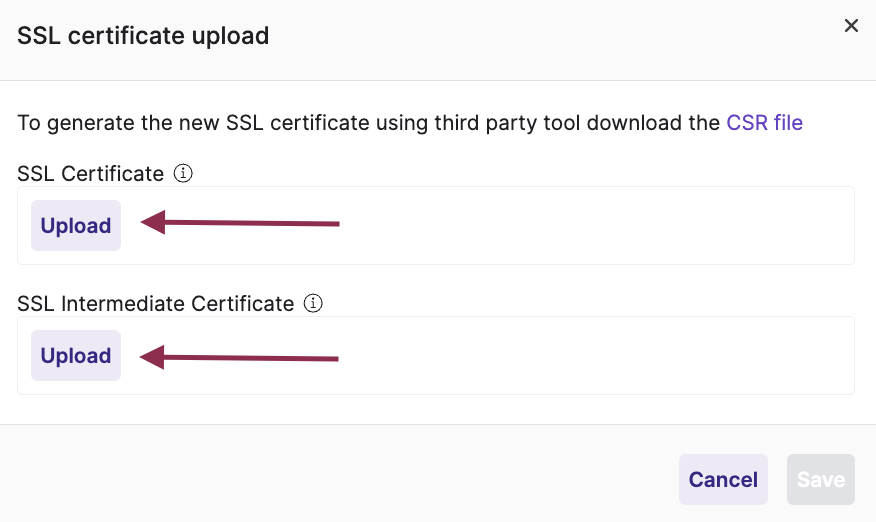Close the SSL certificate upload dialog
876x522 pixels.
pyautogui.click(x=851, y=26)
